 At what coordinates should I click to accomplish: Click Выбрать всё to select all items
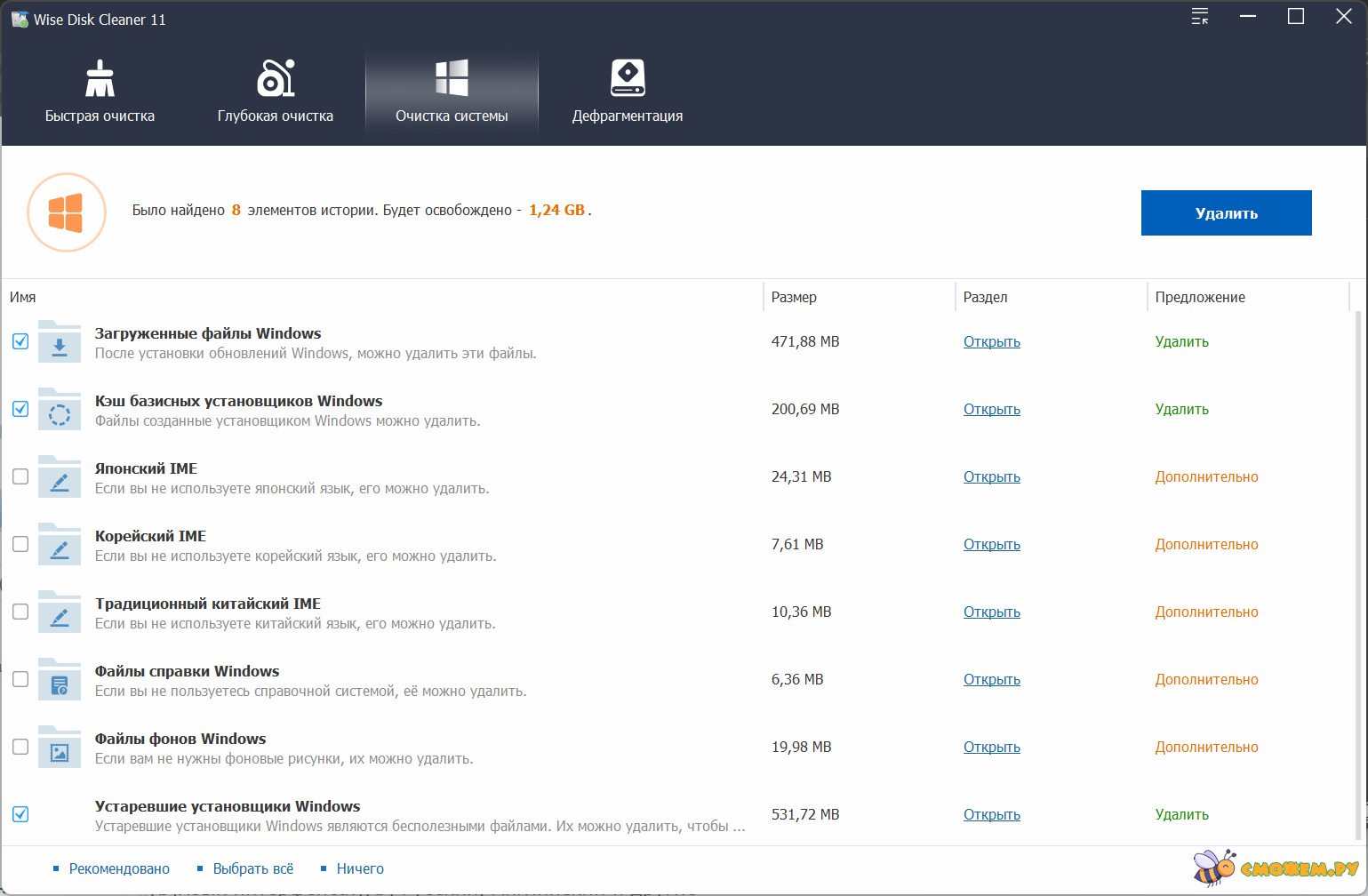[252, 868]
